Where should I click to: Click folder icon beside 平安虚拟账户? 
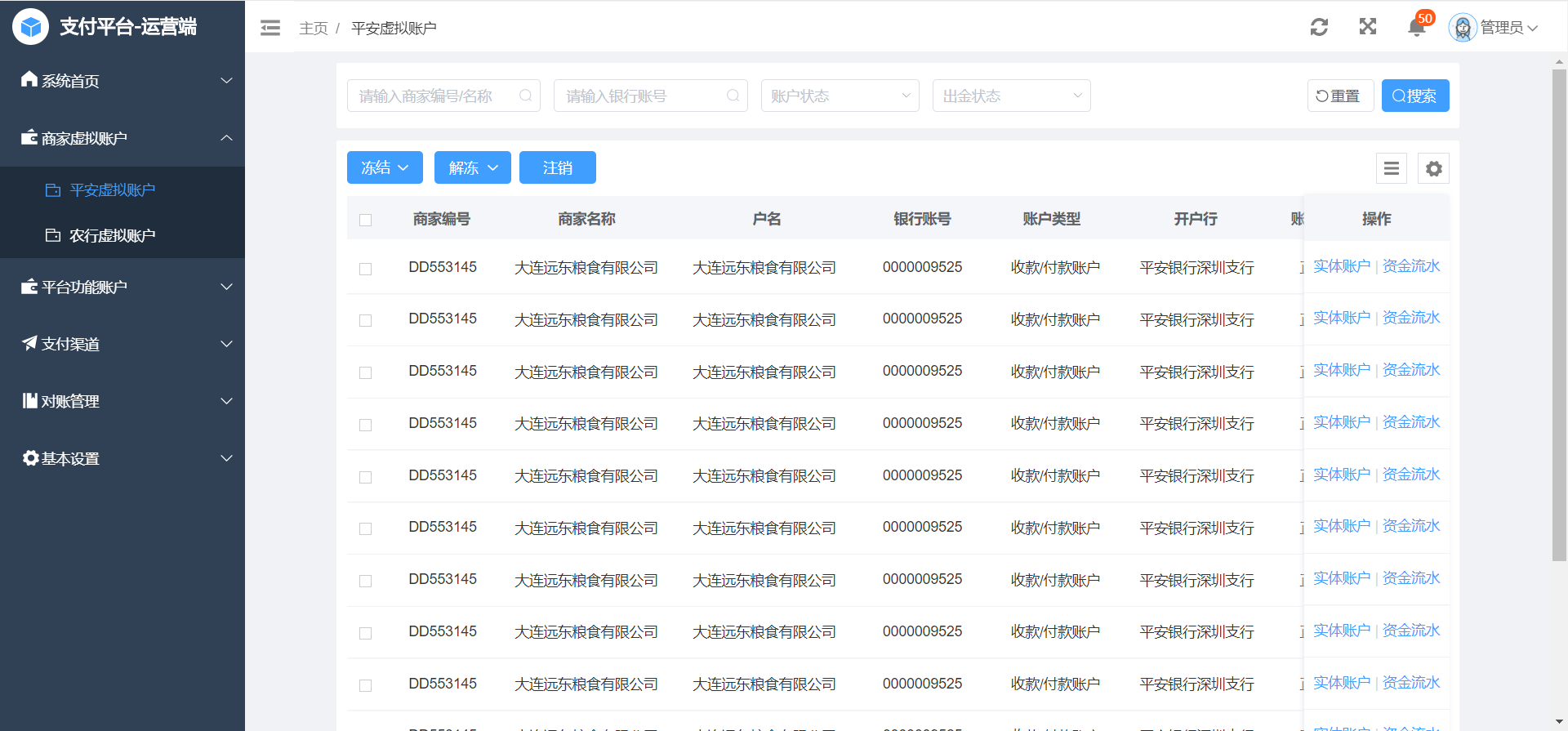pos(53,189)
